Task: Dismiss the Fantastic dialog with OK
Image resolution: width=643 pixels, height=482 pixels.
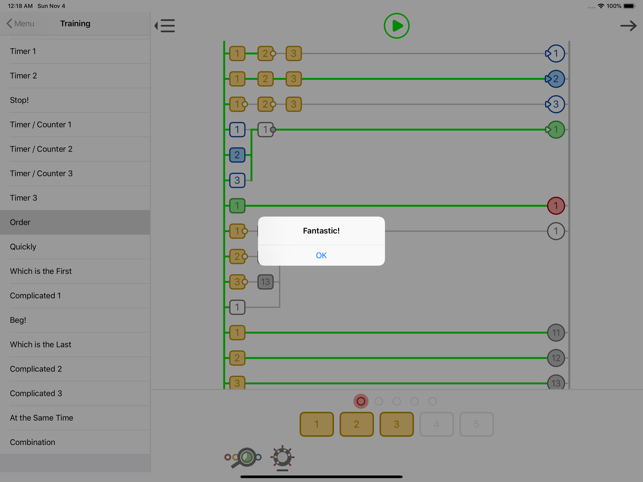Action: [x=321, y=255]
